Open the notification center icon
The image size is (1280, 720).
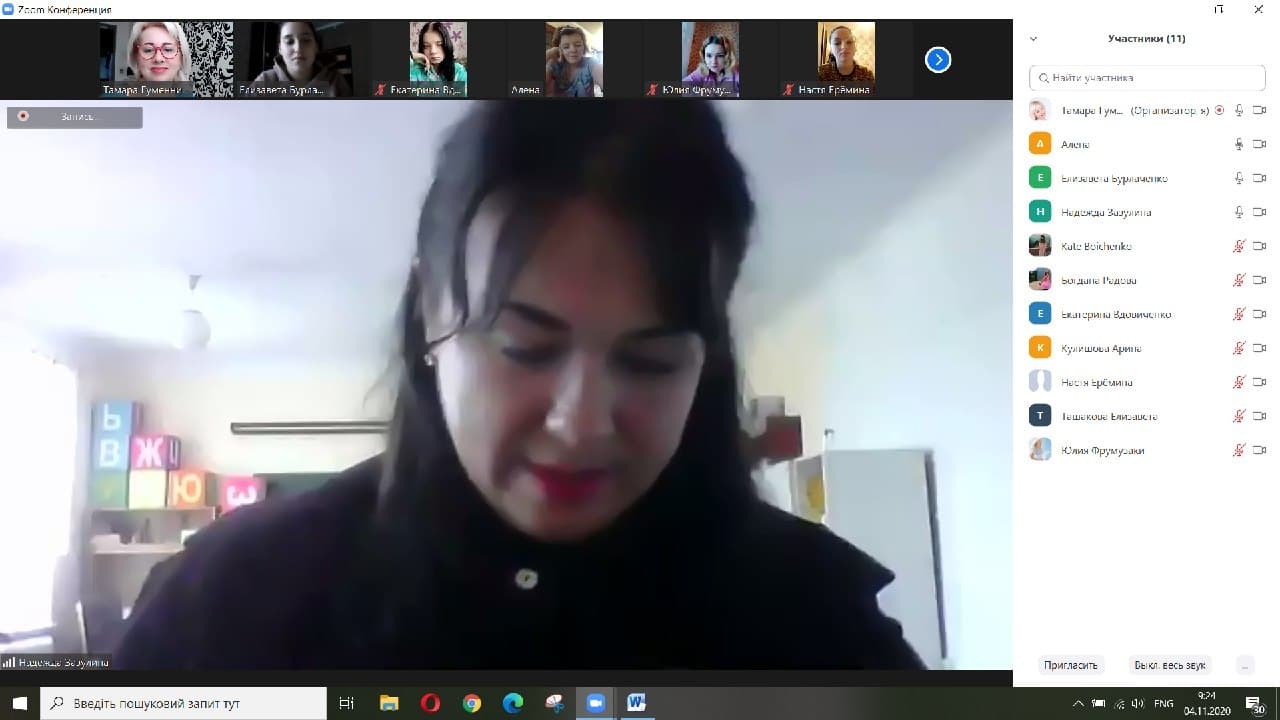pyautogui.click(x=1254, y=704)
